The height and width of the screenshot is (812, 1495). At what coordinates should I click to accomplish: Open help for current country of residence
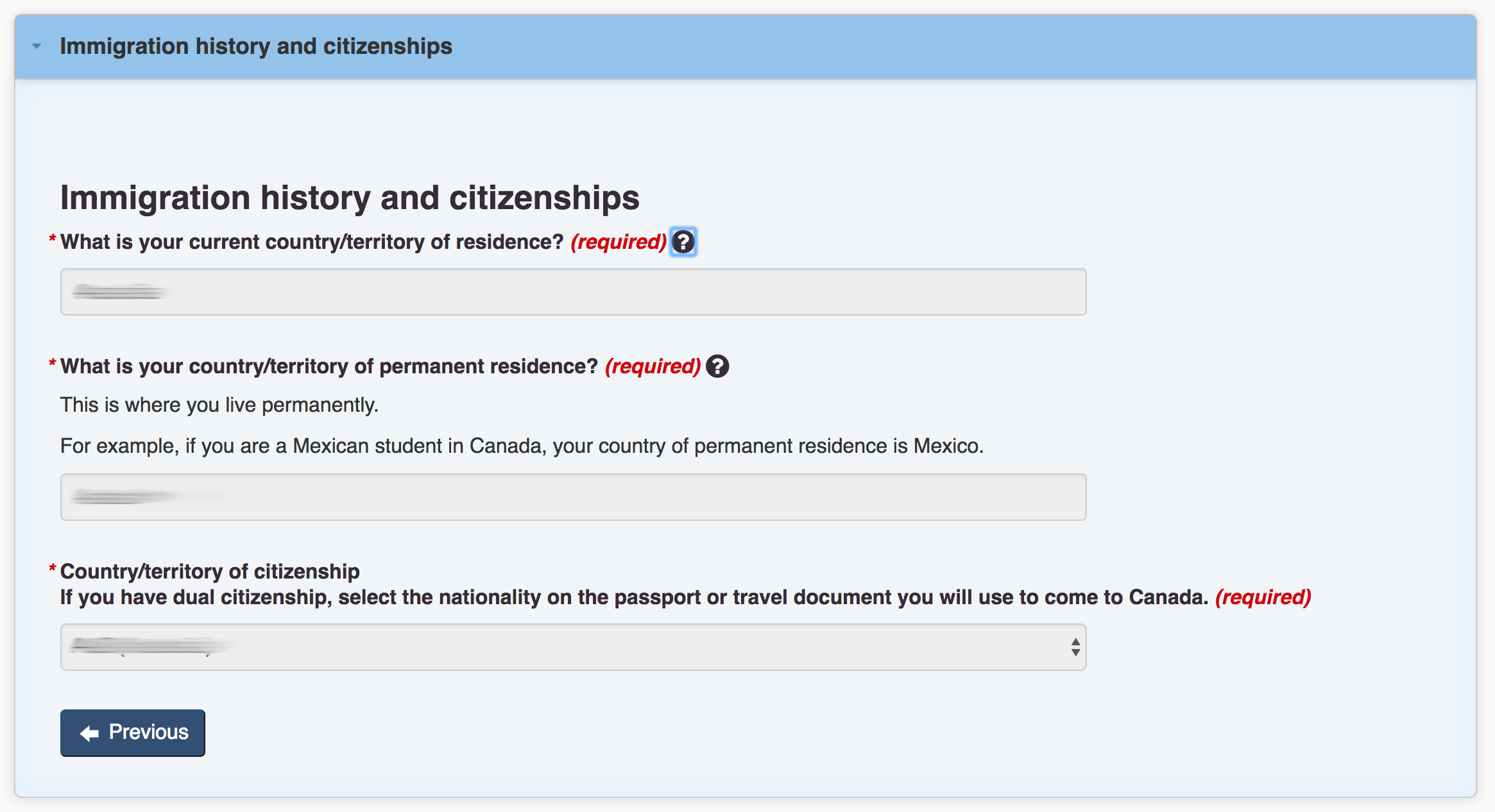[x=683, y=242]
